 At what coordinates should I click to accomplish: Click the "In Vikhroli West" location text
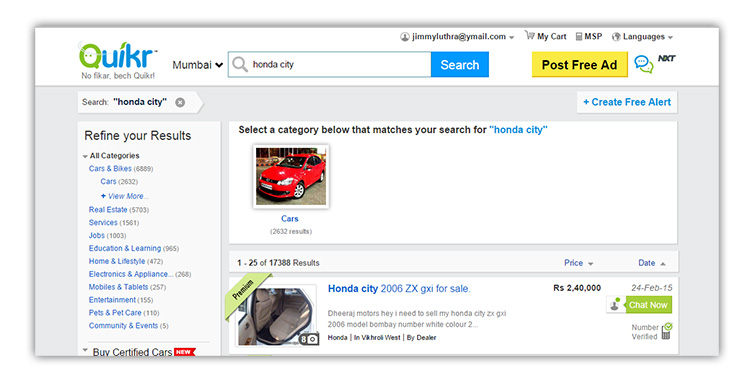tap(377, 337)
